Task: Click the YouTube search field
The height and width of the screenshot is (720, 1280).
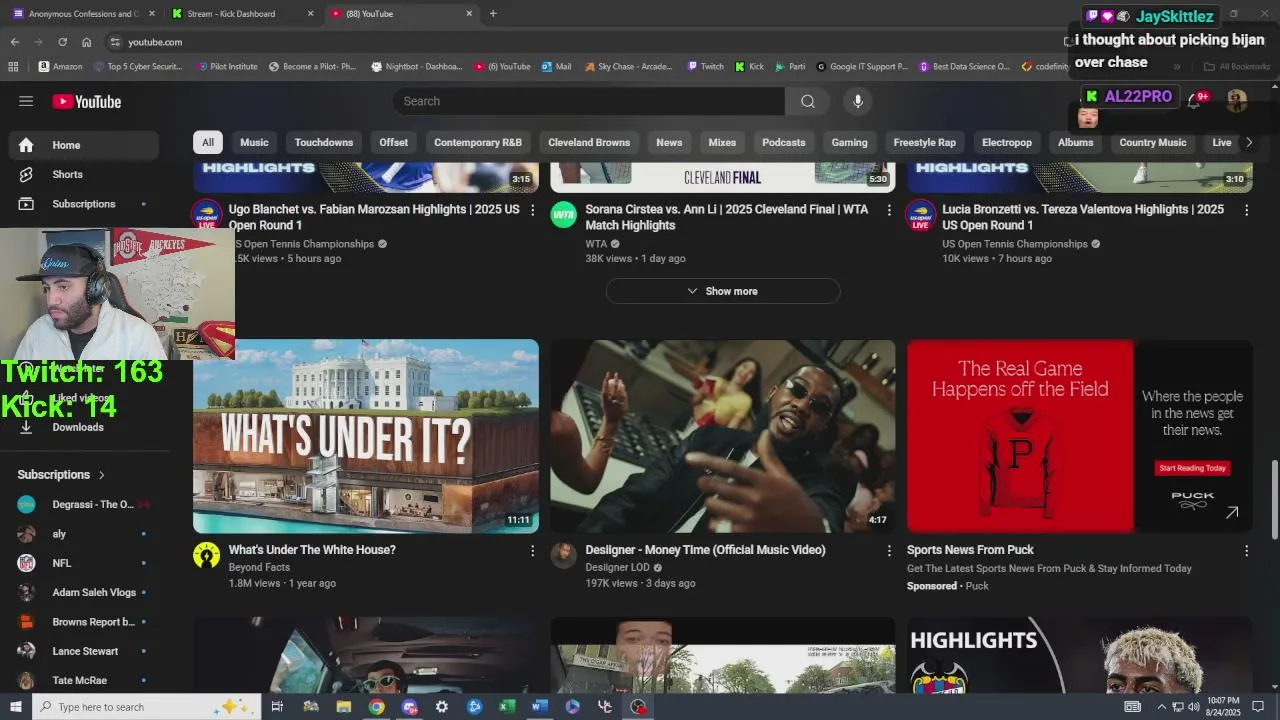Action: pos(589,101)
